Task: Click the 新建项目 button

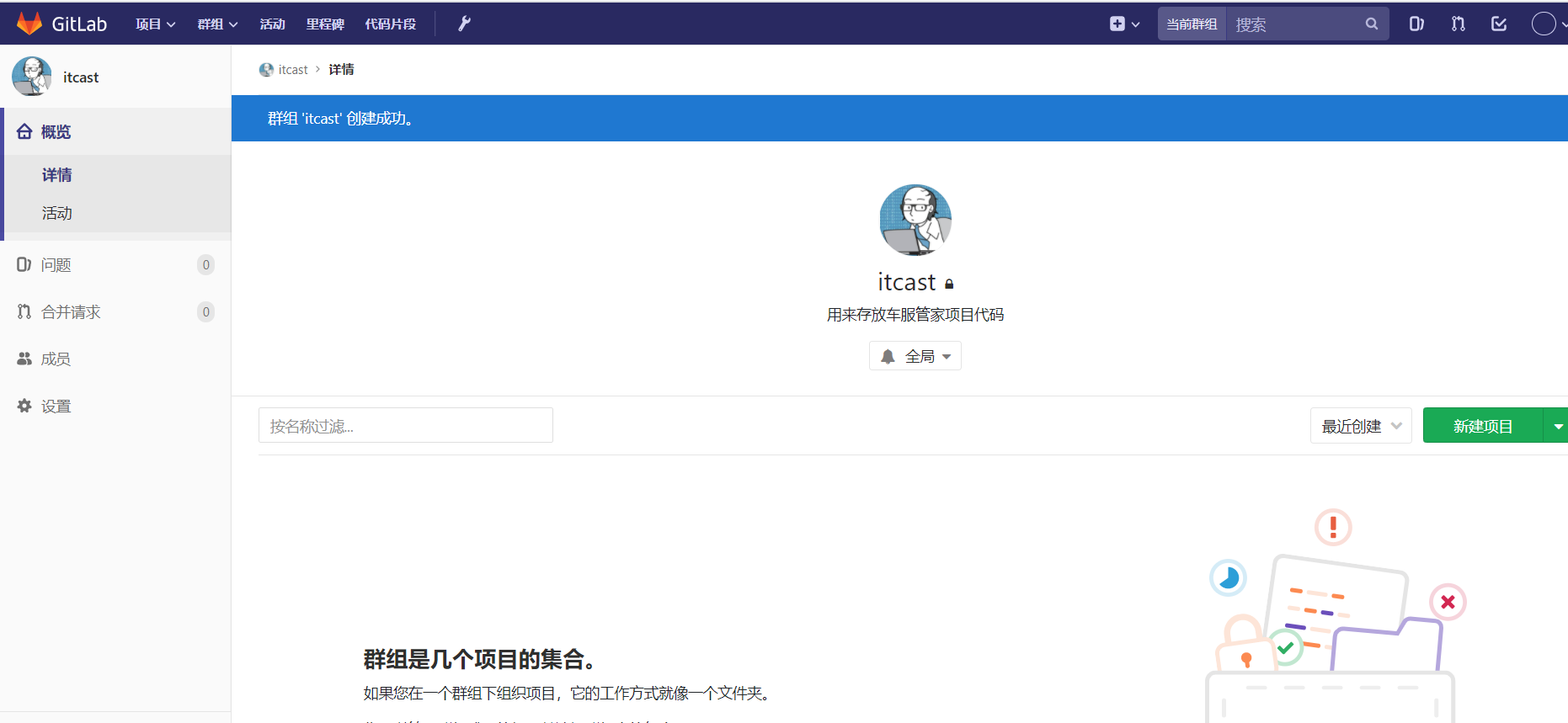Action: point(1483,426)
